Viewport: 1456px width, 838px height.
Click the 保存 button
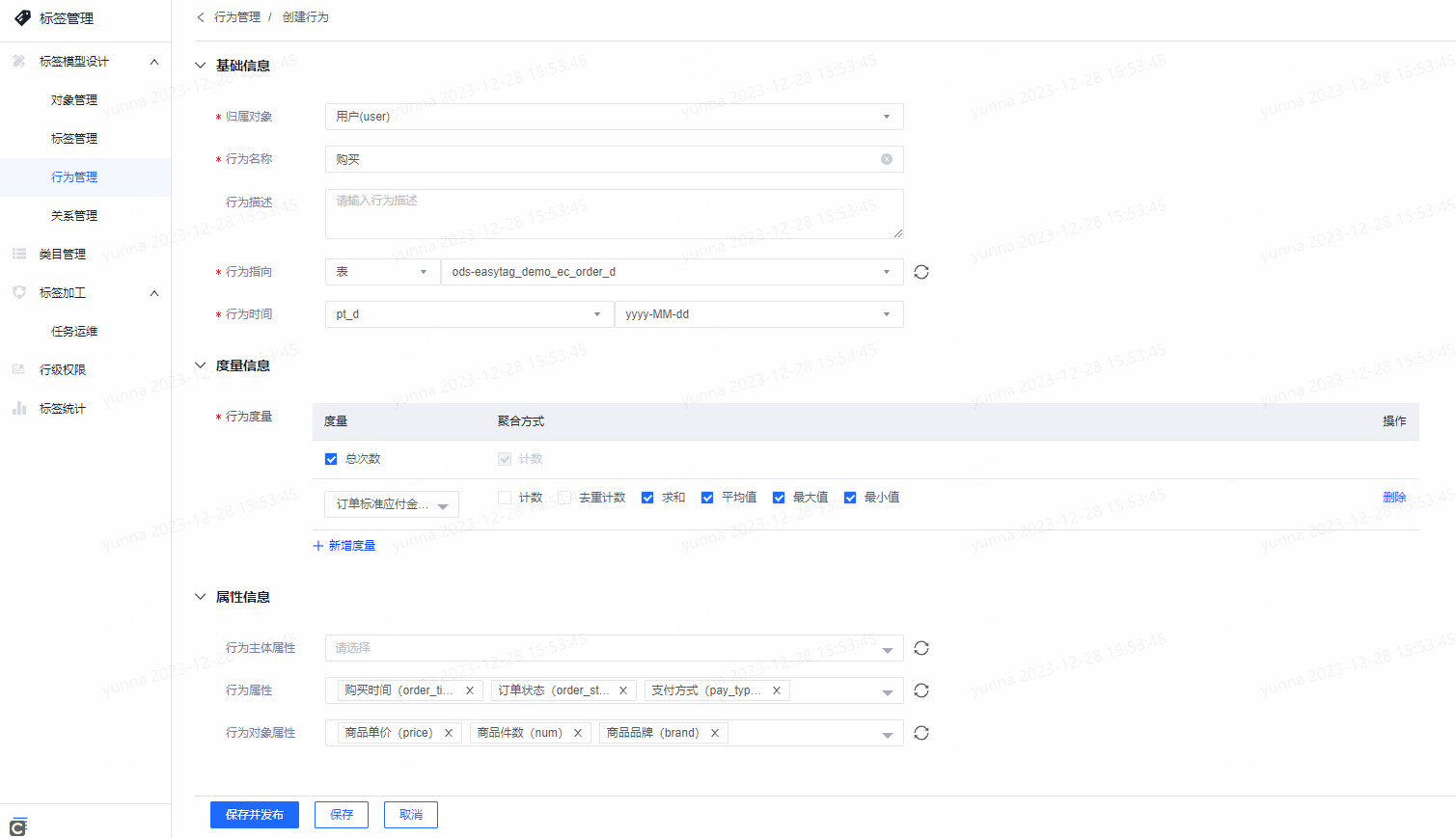click(x=342, y=815)
